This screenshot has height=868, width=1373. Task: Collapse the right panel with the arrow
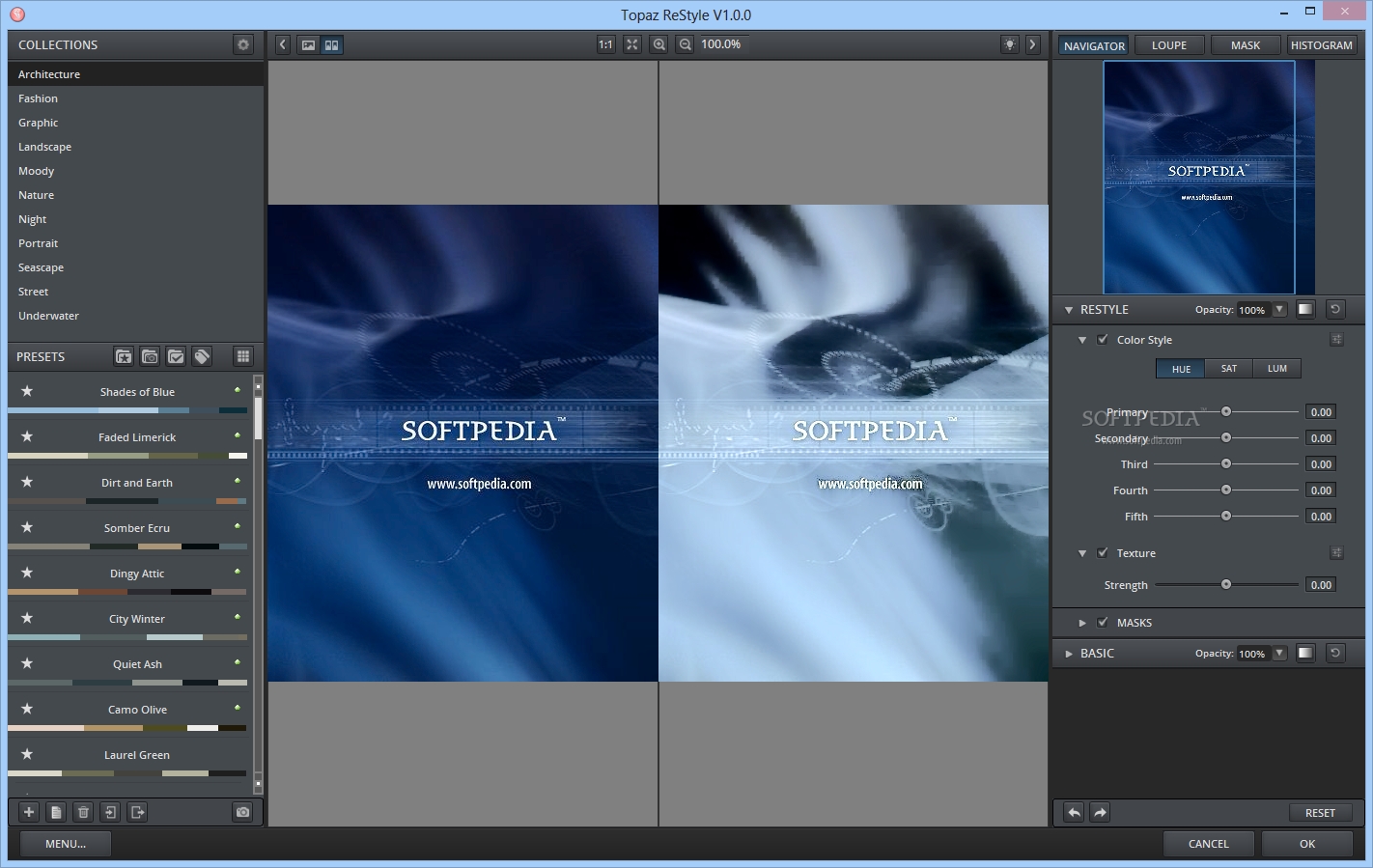(1032, 44)
